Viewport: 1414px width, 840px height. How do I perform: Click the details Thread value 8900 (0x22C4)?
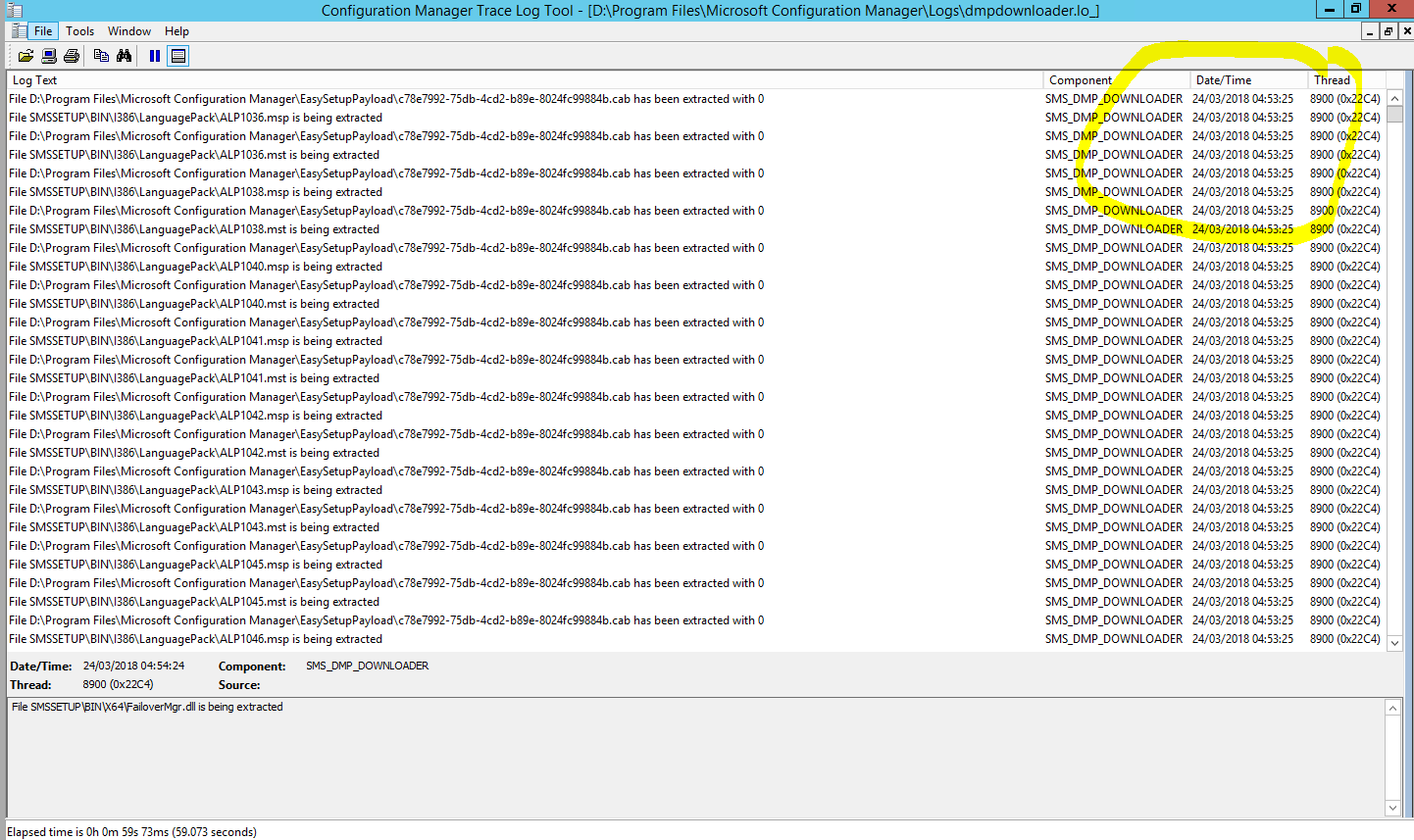coord(118,684)
